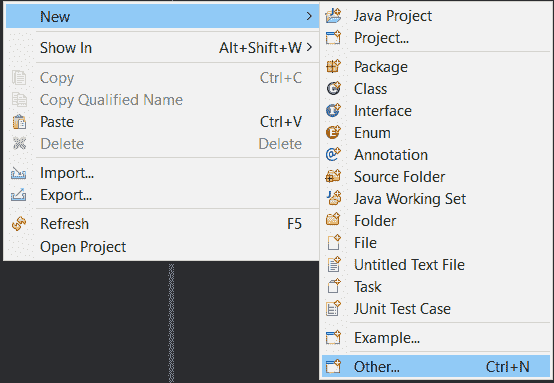Screen dimensions: 554x383
Task: Click the greyed Copy icon
Action: (x=19, y=78)
